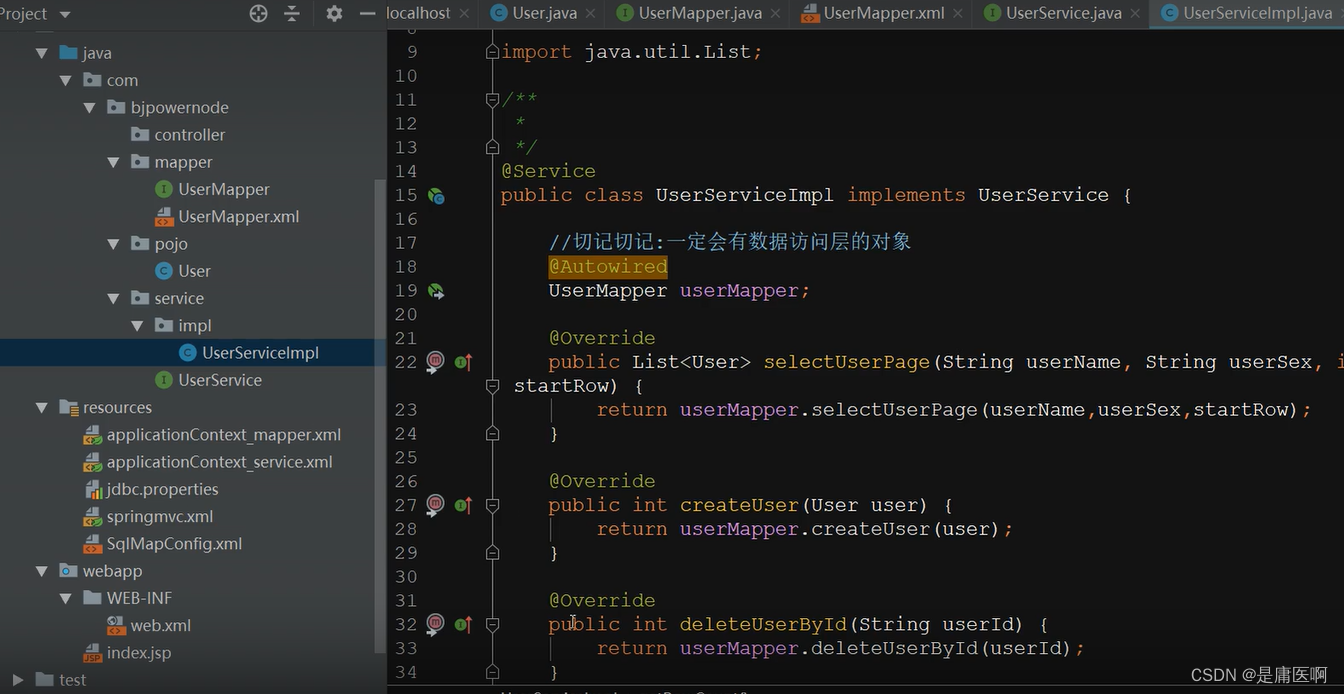1344x694 pixels.
Task: Collapse the webapp folder arrow
Action: [42, 571]
